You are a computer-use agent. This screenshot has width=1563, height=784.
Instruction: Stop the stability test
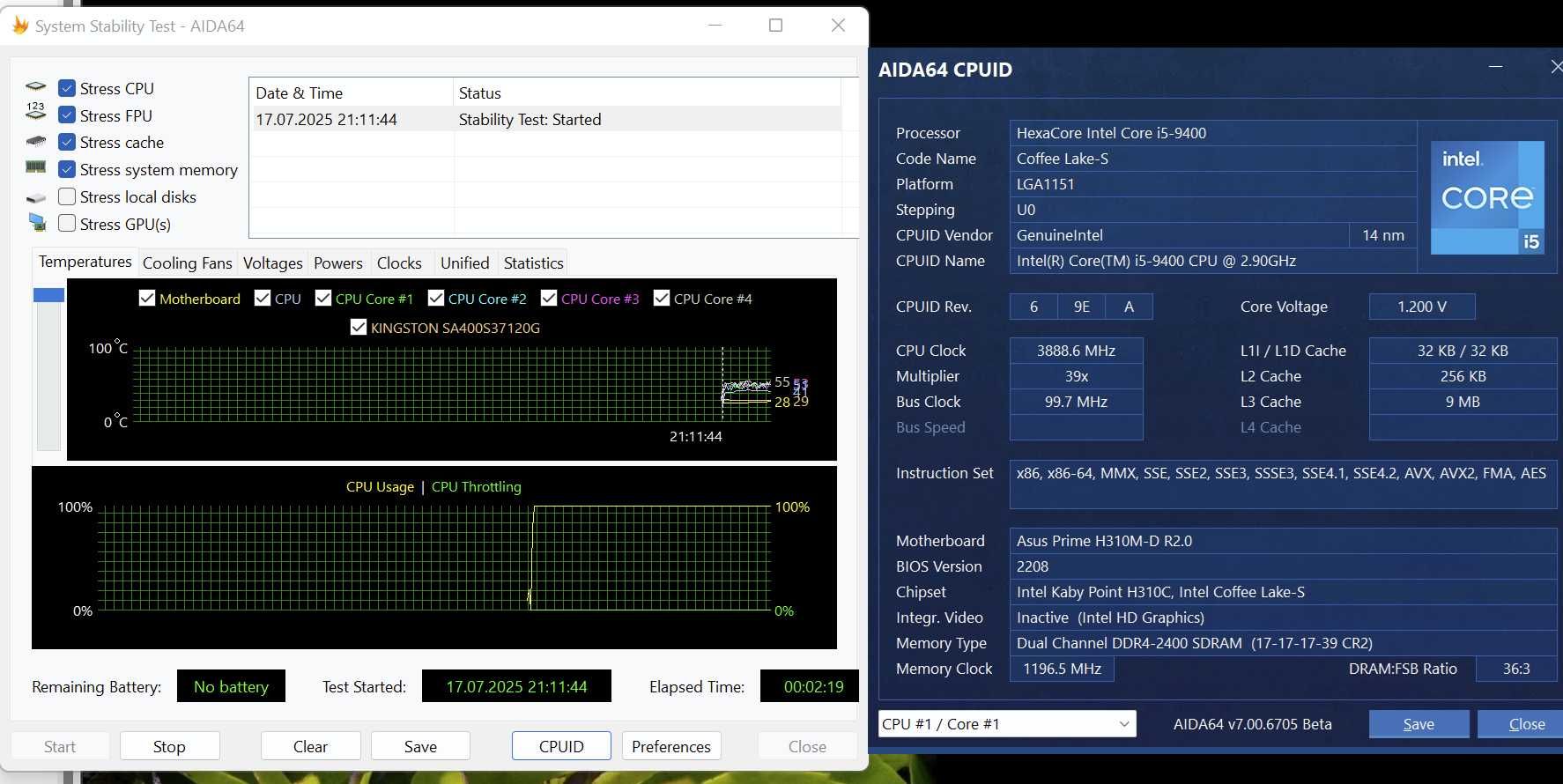(x=169, y=746)
